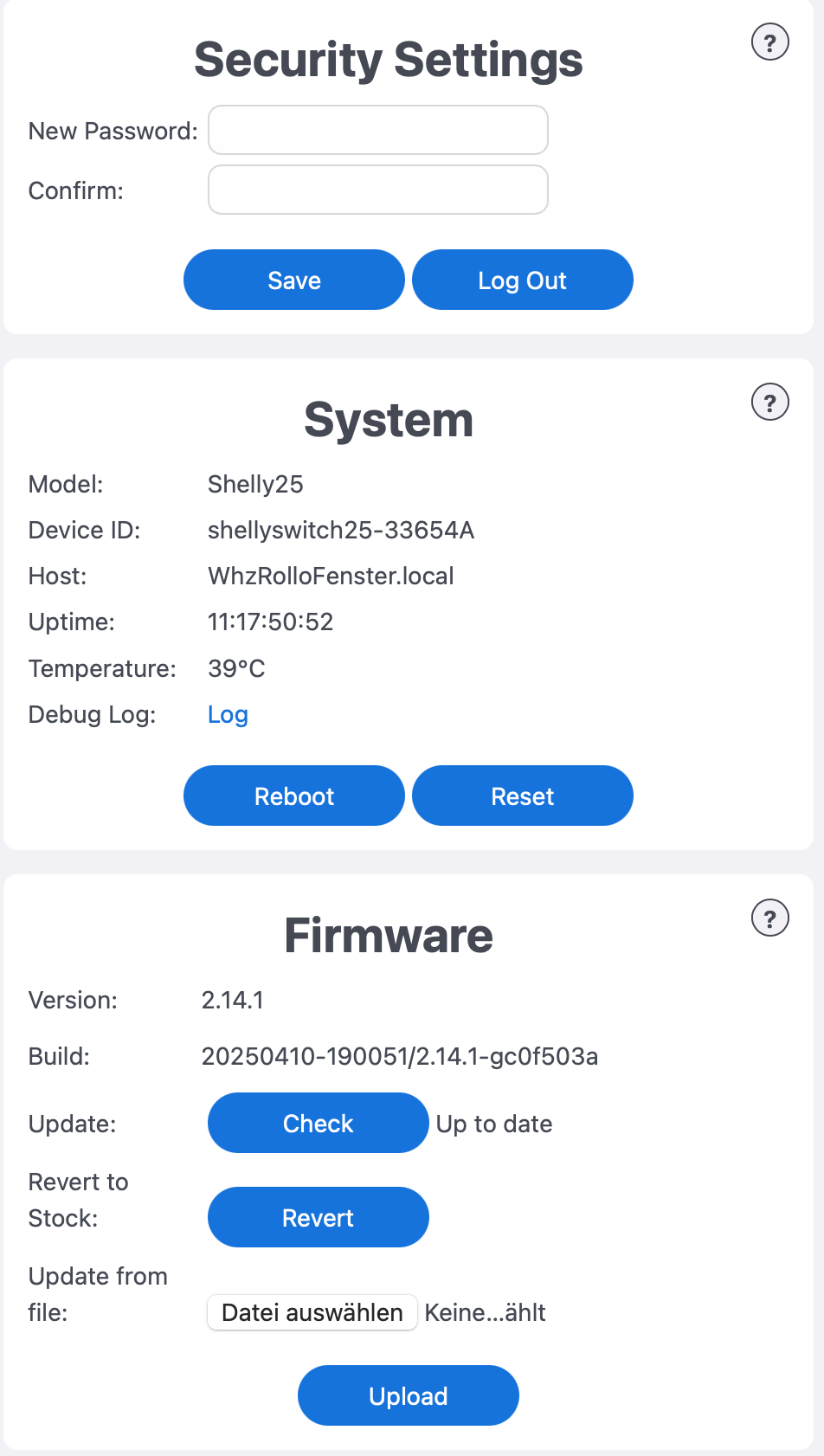This screenshot has width=824, height=1456.
Task: Revert firmware to stock
Action: point(318,1218)
